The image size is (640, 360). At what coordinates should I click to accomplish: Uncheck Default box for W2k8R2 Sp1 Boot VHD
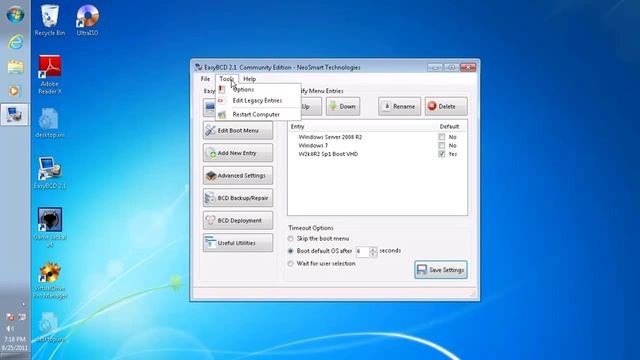(442, 154)
